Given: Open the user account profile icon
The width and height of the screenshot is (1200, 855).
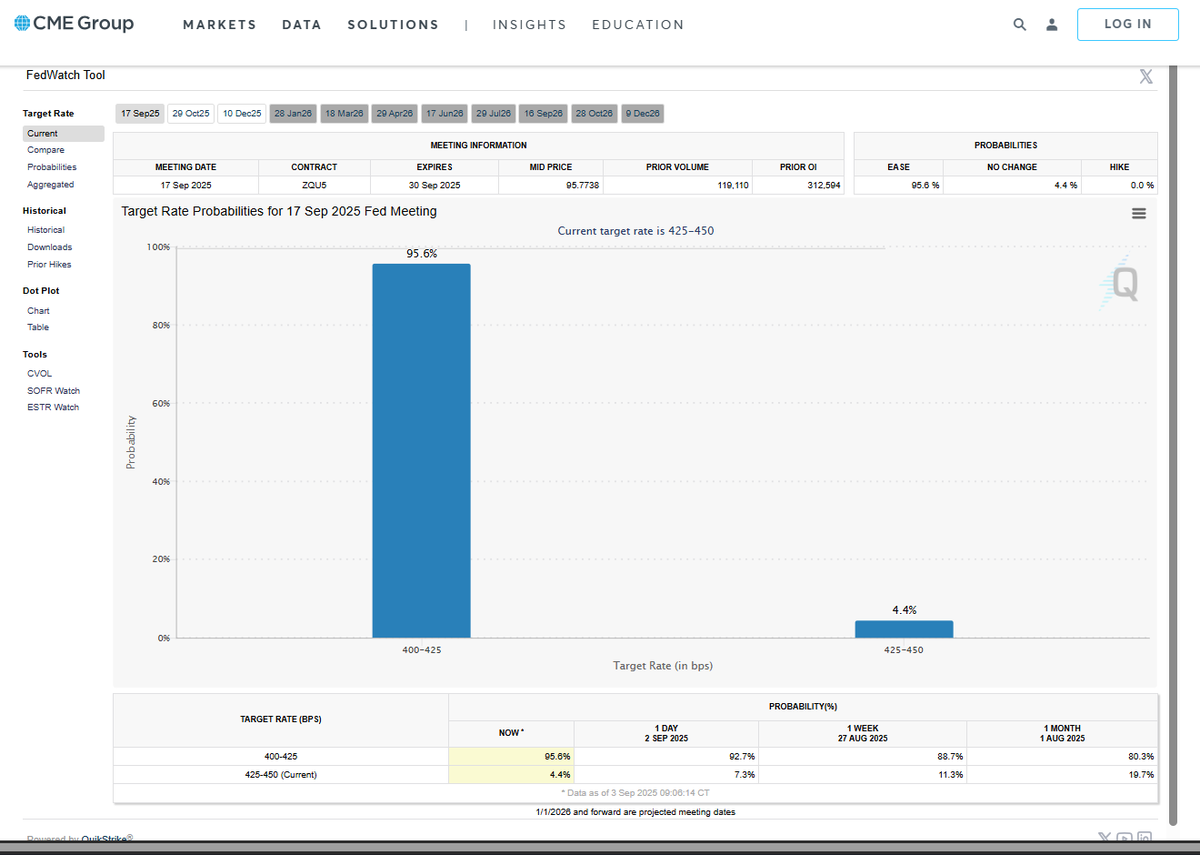Looking at the screenshot, I should 1051,25.
